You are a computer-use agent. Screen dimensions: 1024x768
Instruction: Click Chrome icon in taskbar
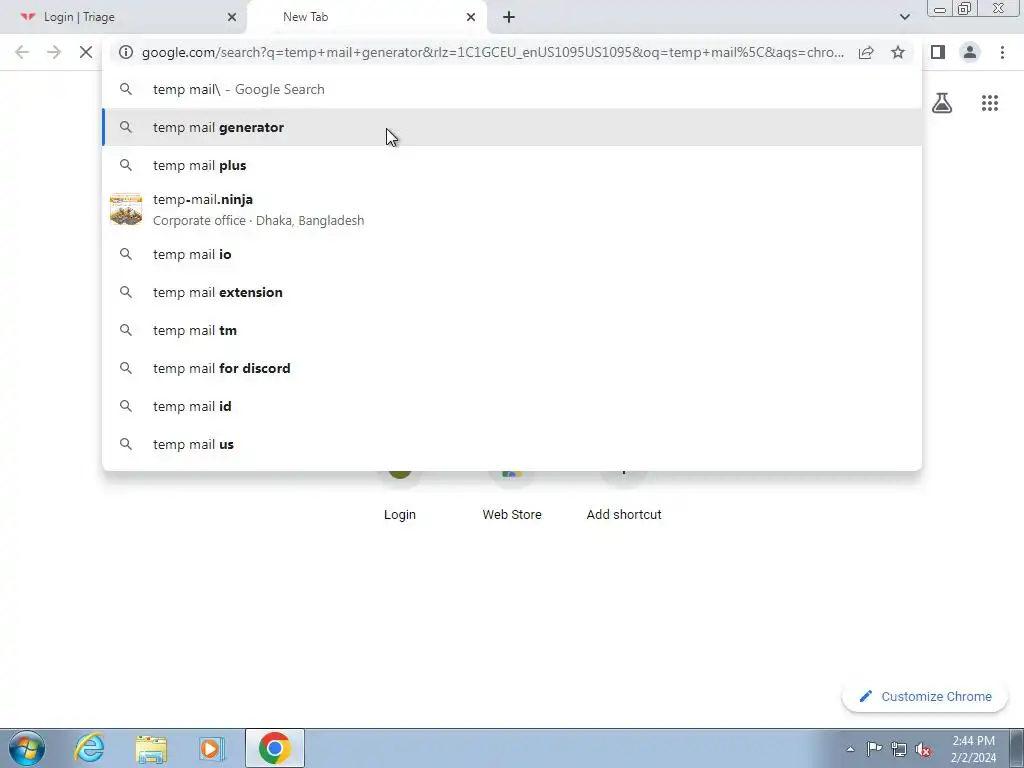(x=275, y=748)
